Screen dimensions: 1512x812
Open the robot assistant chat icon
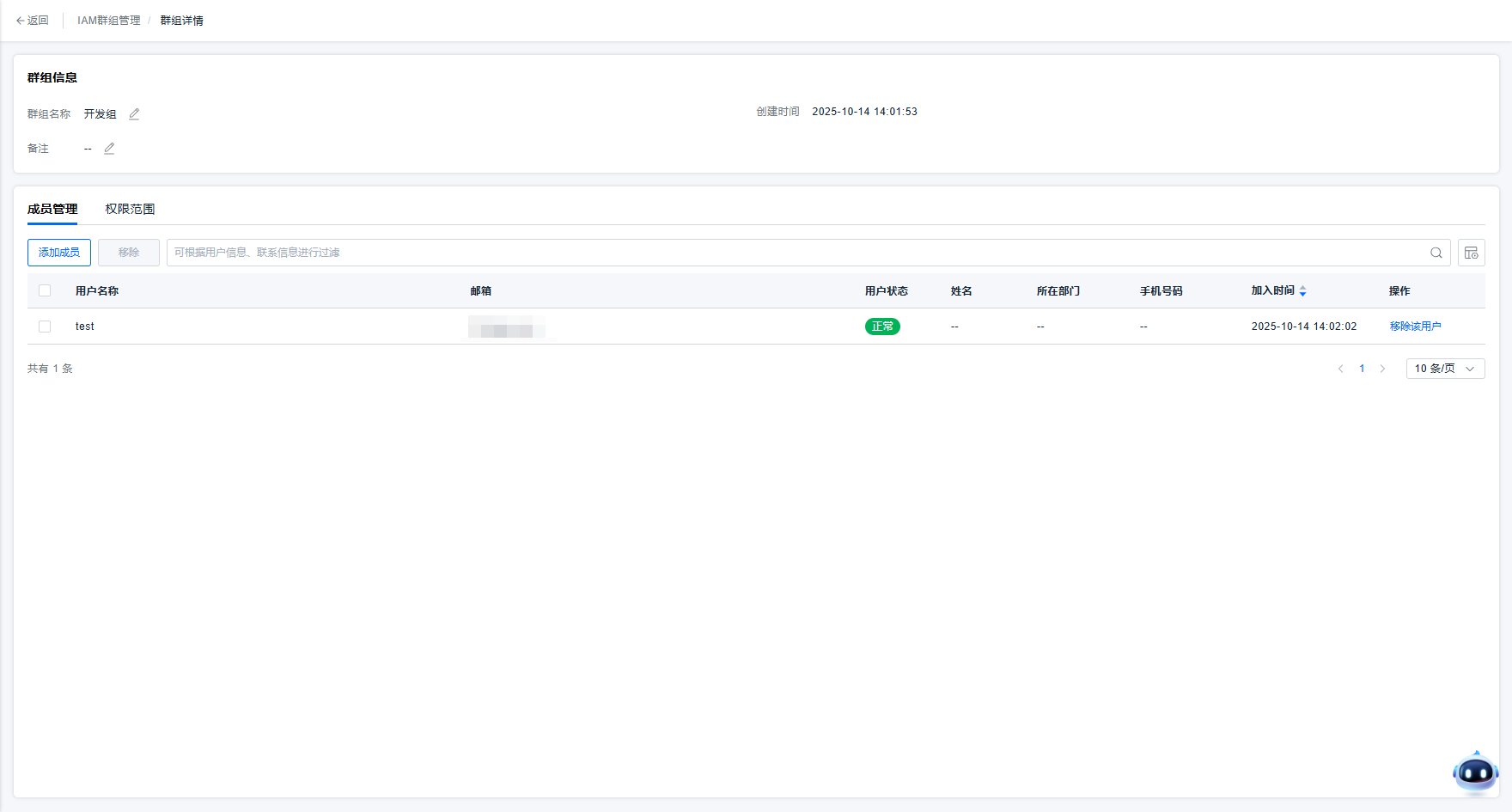click(x=1475, y=772)
